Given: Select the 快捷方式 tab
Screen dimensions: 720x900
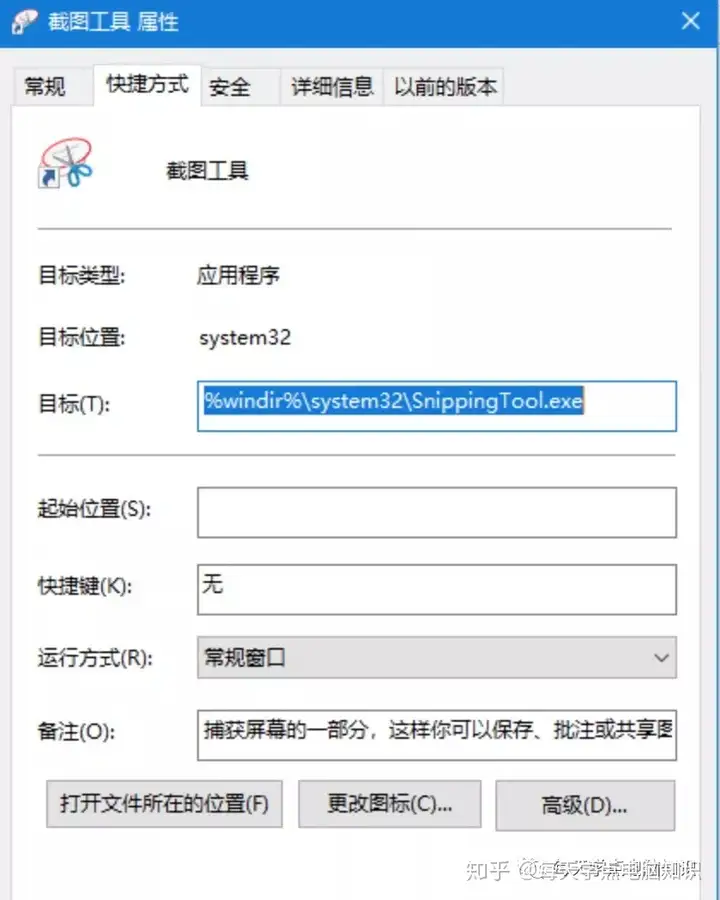Looking at the screenshot, I should (148, 84).
